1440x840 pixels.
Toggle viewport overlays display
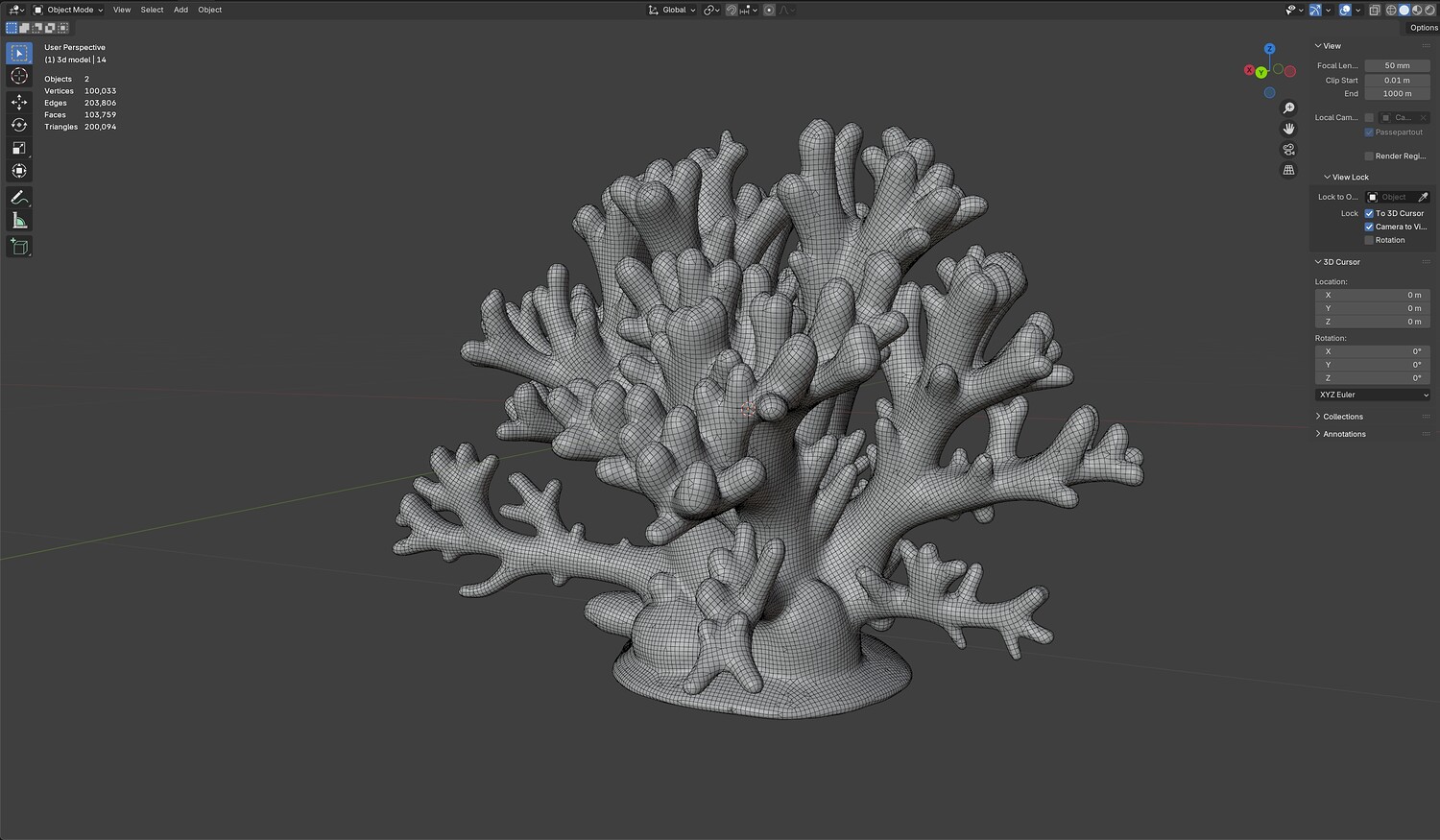click(x=1345, y=10)
